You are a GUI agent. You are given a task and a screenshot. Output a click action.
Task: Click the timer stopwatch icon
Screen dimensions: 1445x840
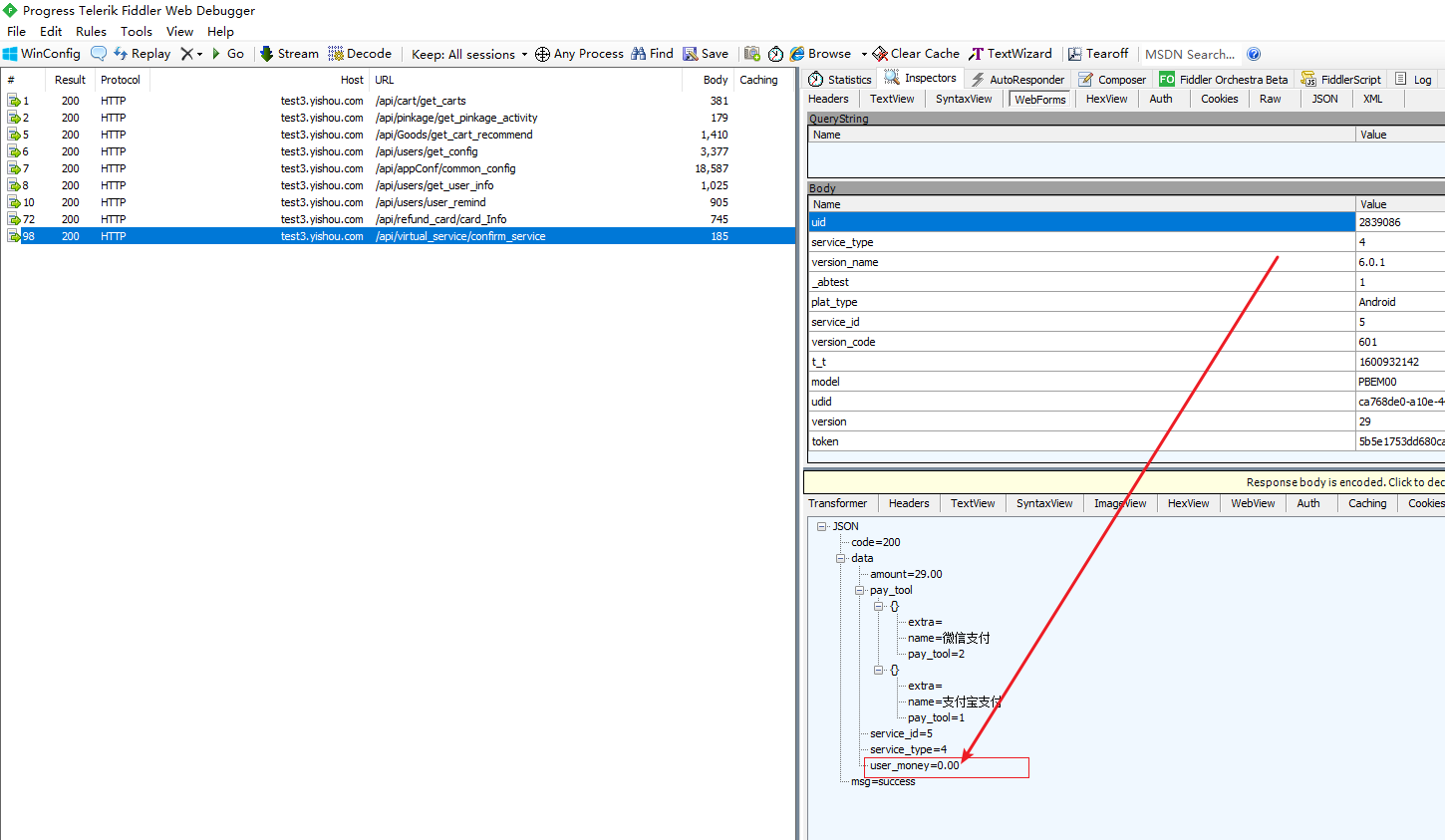click(x=775, y=54)
